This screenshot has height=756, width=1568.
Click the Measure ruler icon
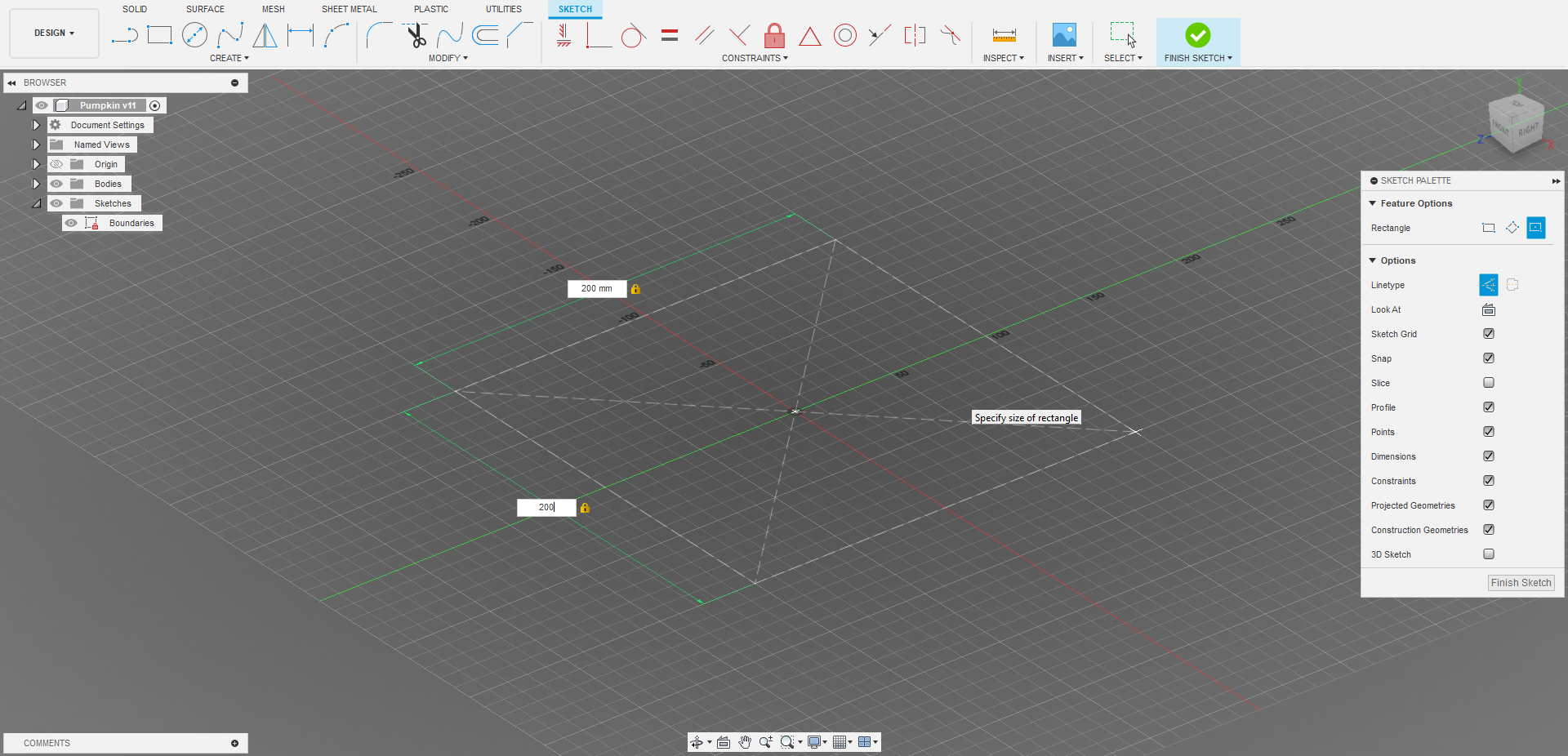(x=1004, y=35)
